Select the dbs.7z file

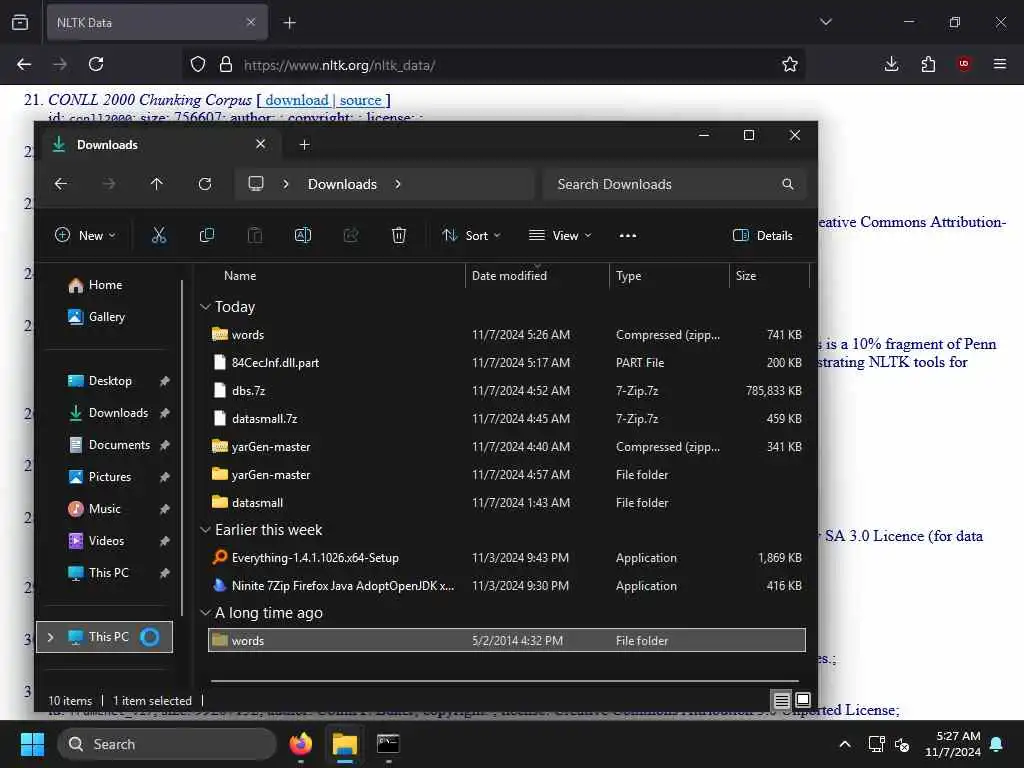[507, 391]
